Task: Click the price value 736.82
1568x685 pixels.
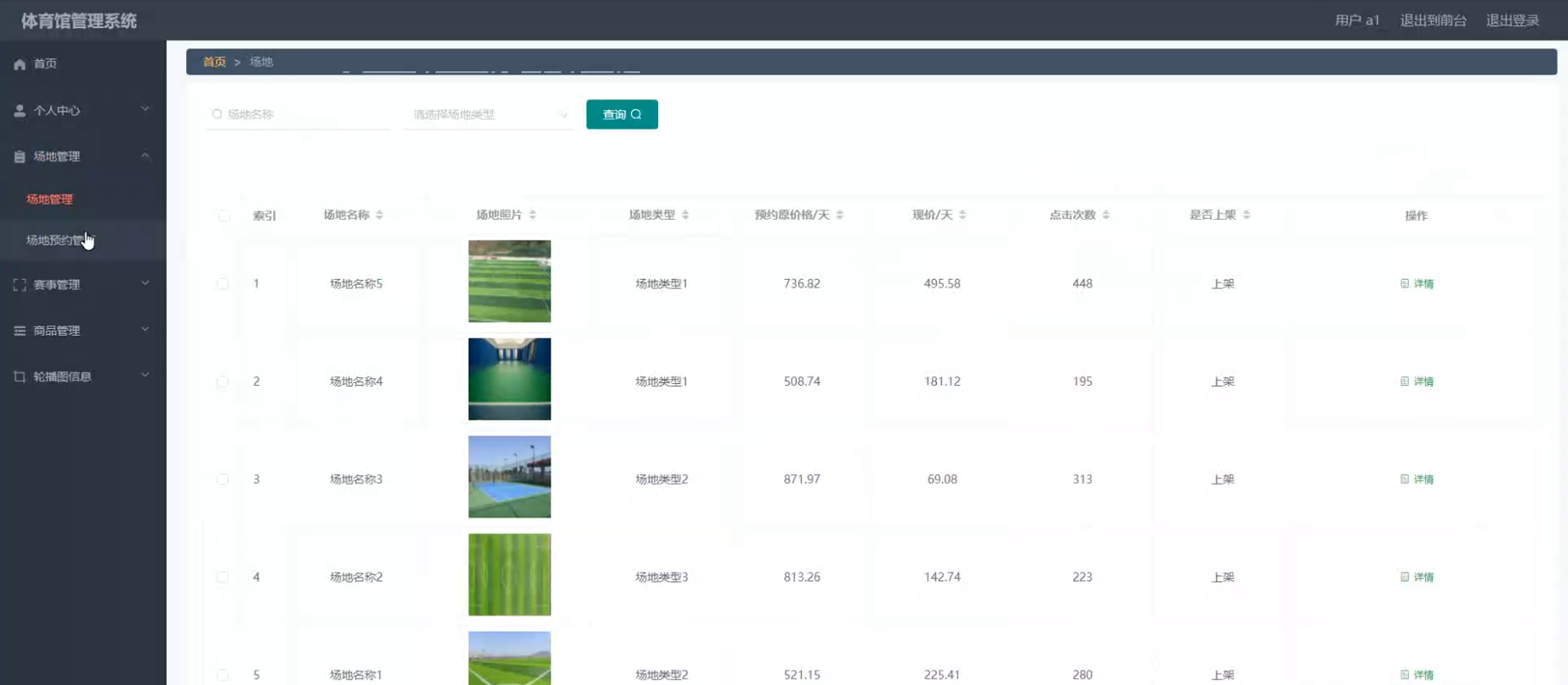Action: [802, 284]
